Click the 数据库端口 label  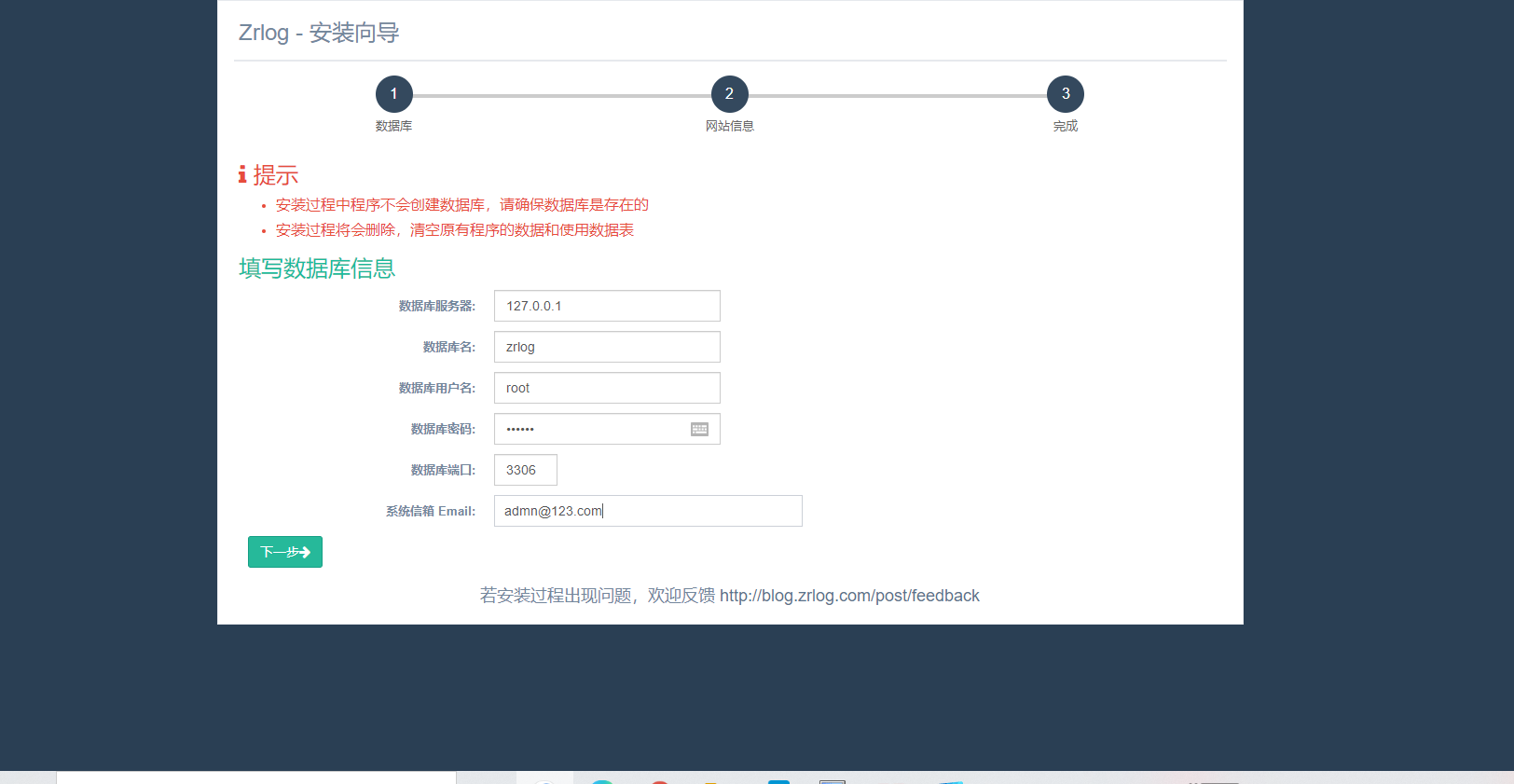coord(444,470)
